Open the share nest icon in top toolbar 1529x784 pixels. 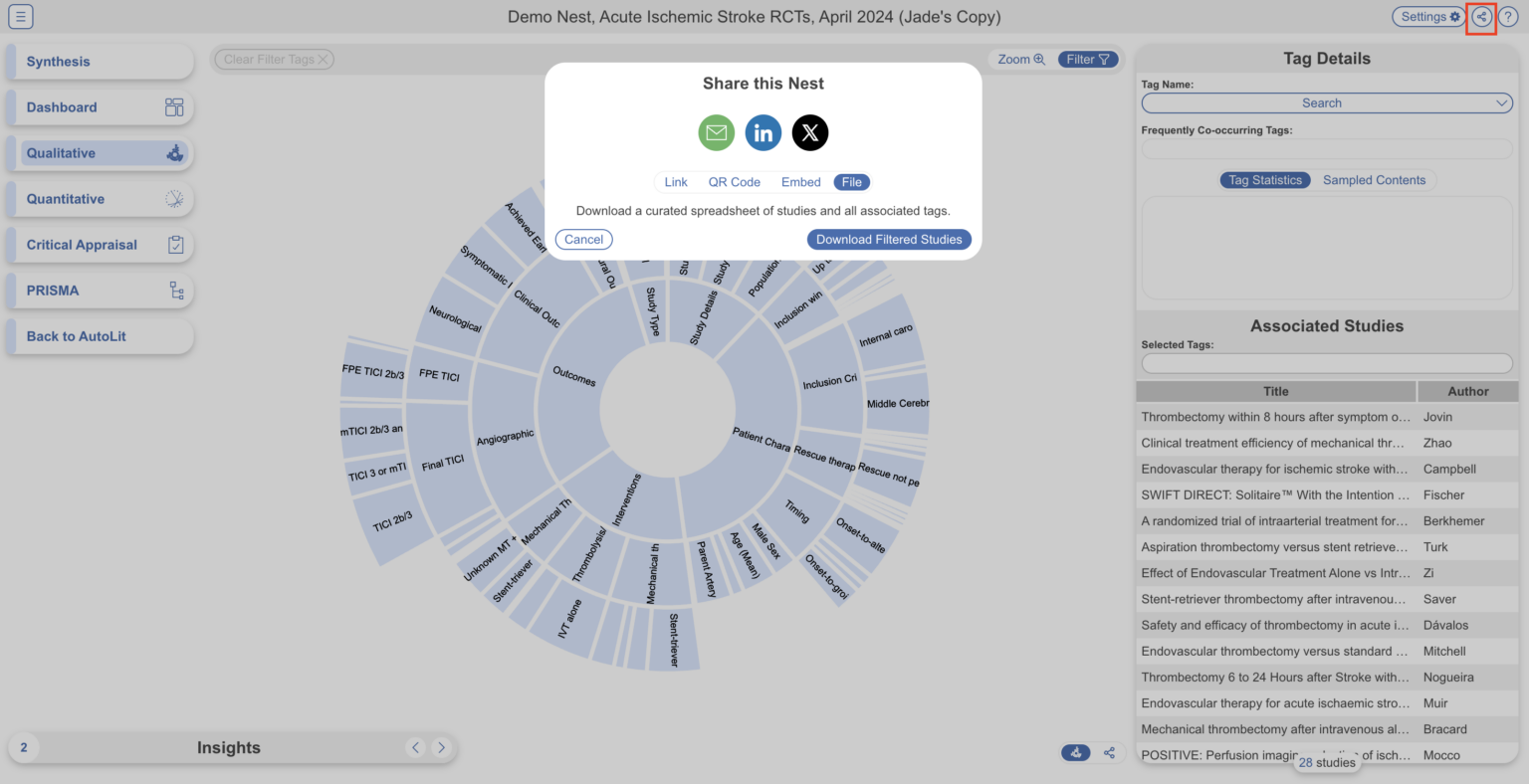[x=1480, y=17]
